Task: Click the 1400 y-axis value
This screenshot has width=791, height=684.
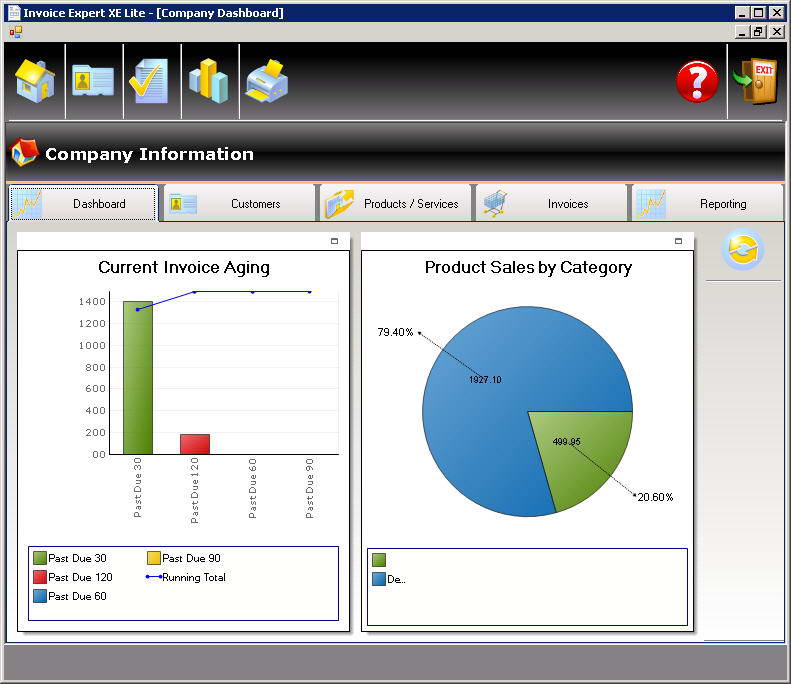Action: click(x=92, y=301)
